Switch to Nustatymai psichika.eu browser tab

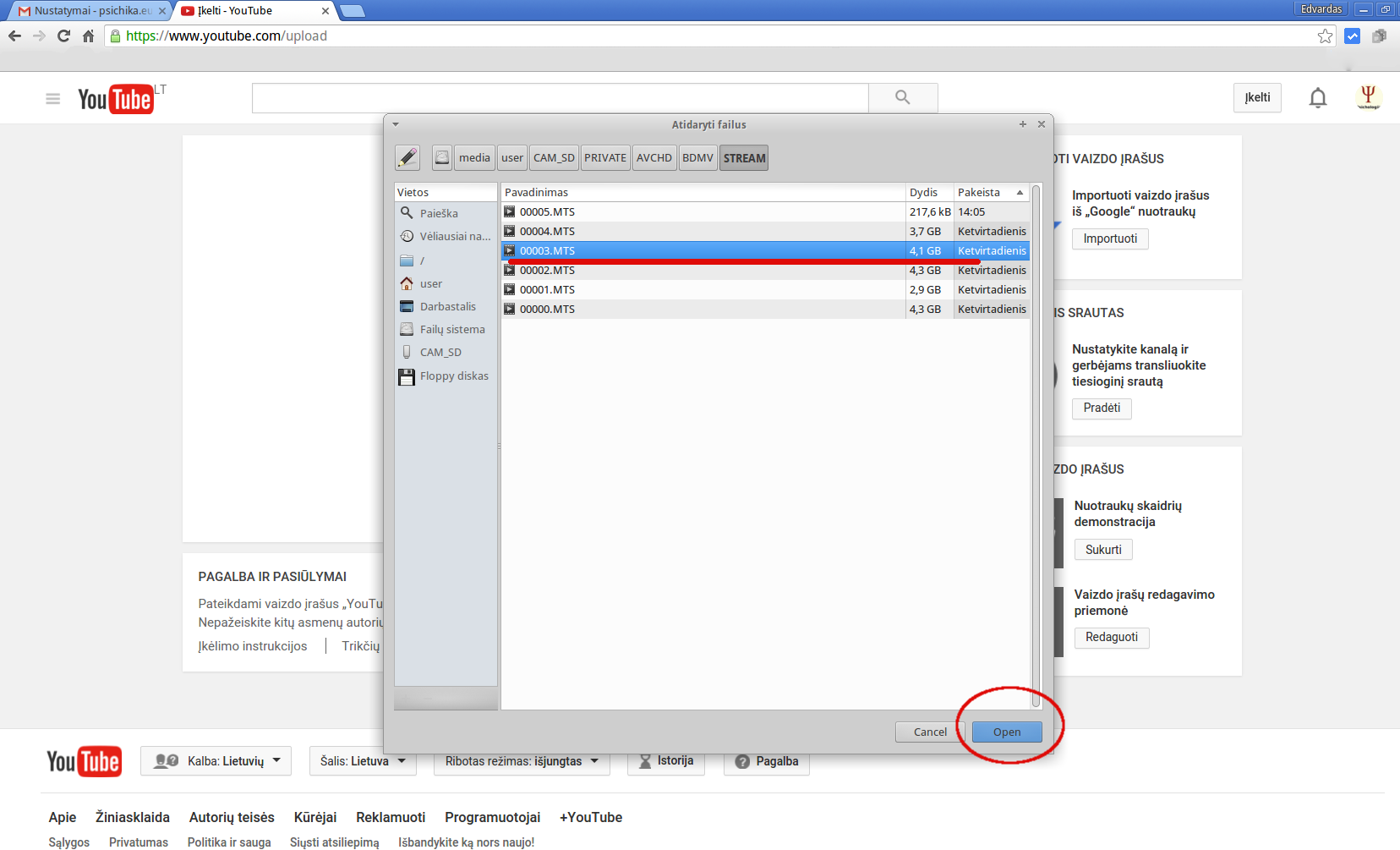click(x=91, y=11)
